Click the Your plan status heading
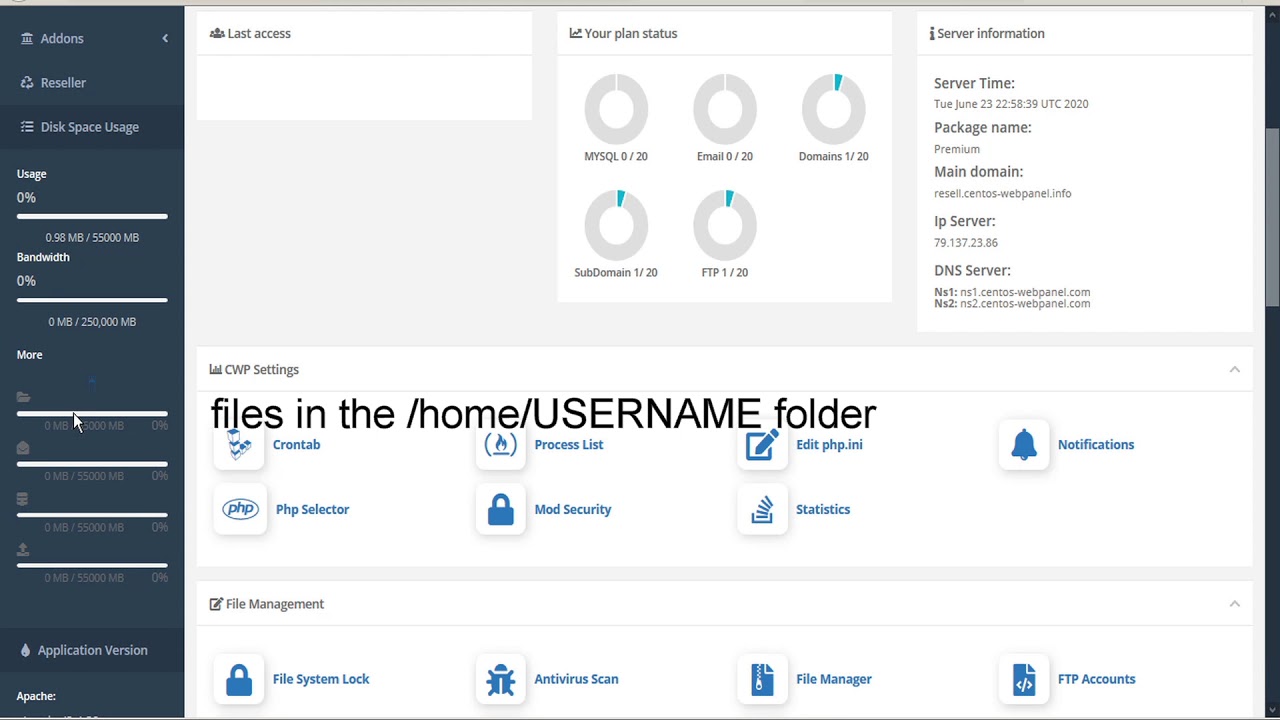The height and width of the screenshot is (720, 1280). point(623,33)
